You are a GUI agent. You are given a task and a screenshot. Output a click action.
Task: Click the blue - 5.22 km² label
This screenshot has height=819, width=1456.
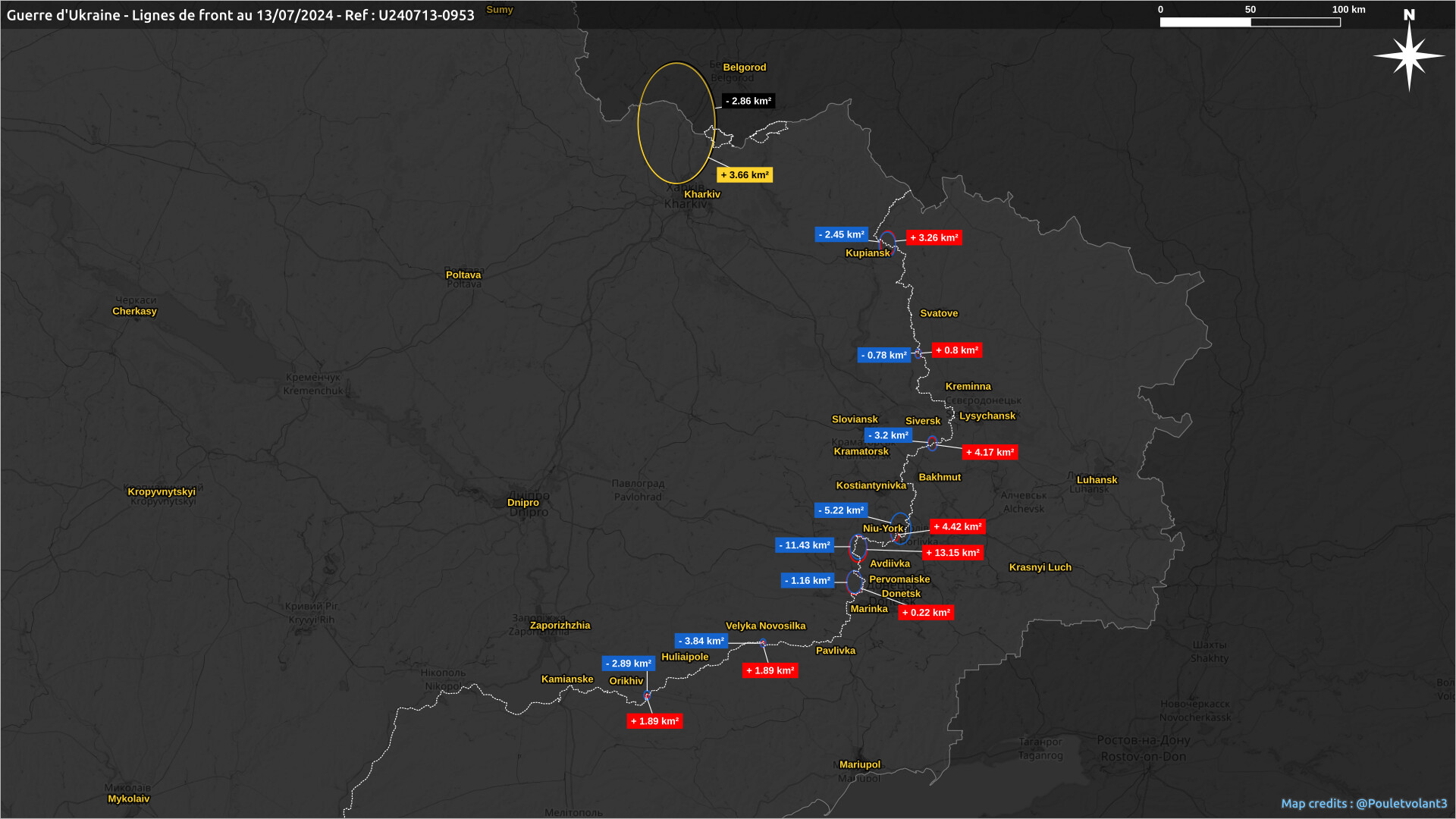tap(841, 510)
